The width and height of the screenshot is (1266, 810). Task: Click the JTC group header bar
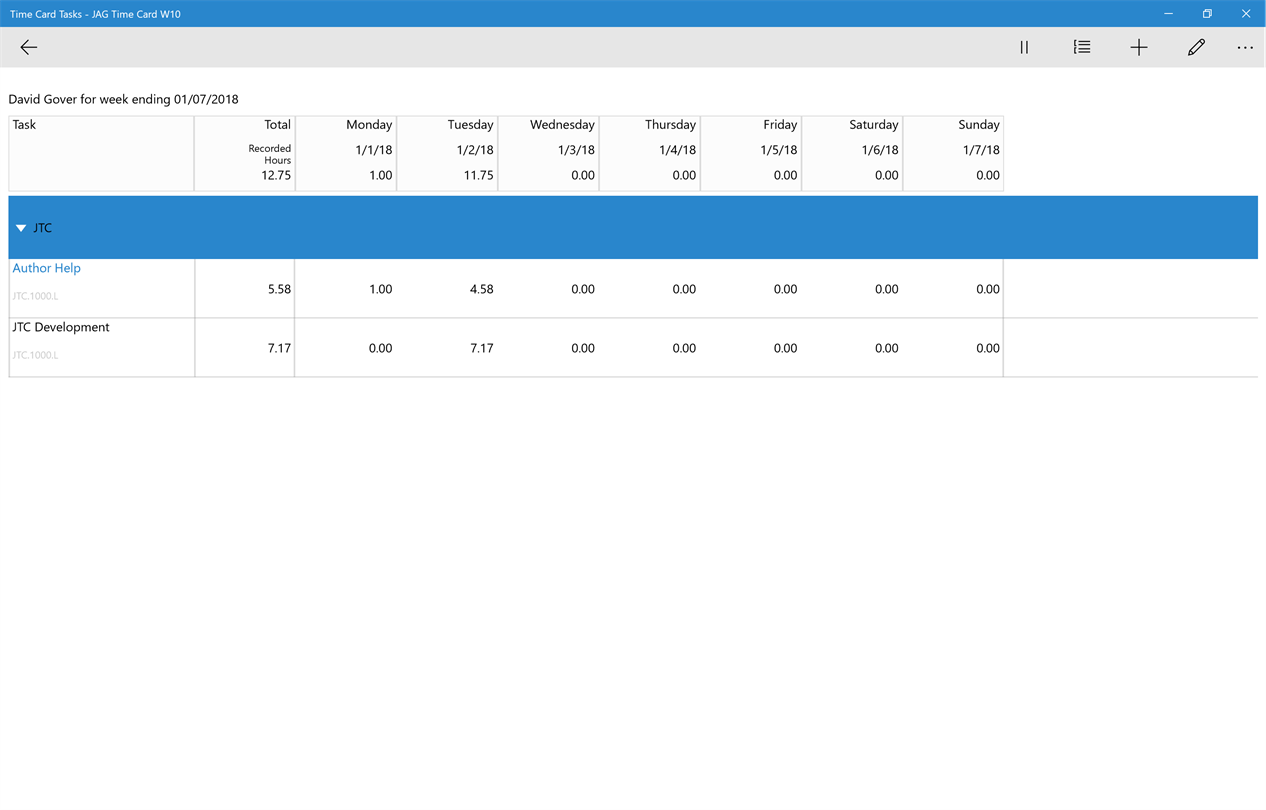click(x=633, y=228)
